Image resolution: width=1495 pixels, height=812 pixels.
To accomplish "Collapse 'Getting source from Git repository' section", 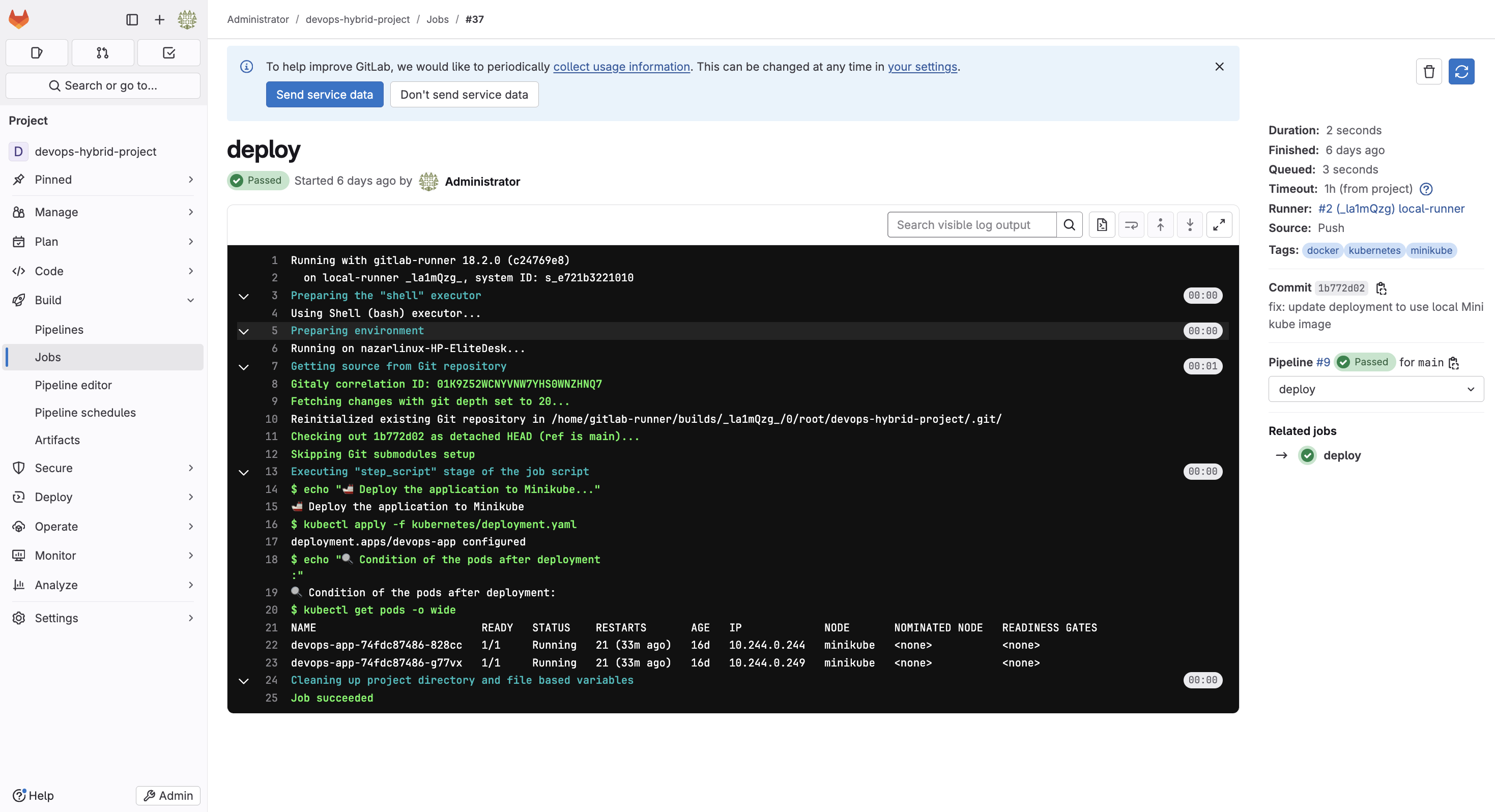I will point(244,367).
